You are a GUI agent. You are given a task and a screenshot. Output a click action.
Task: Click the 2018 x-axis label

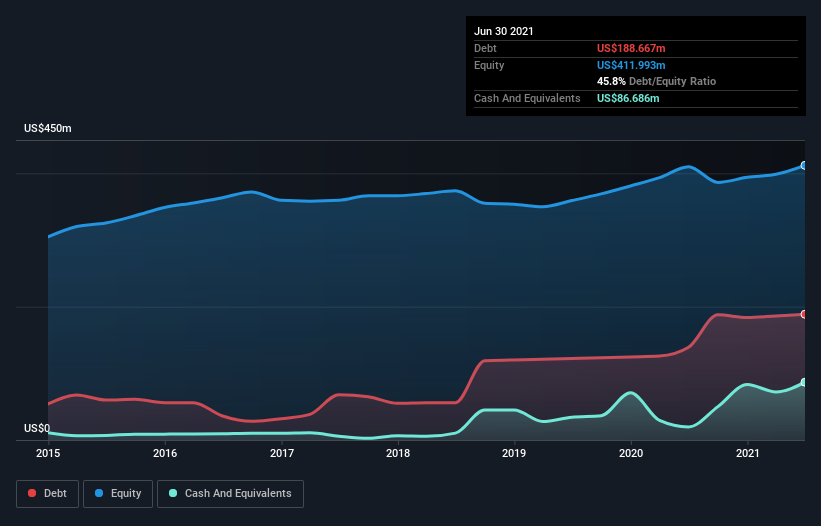tap(398, 453)
